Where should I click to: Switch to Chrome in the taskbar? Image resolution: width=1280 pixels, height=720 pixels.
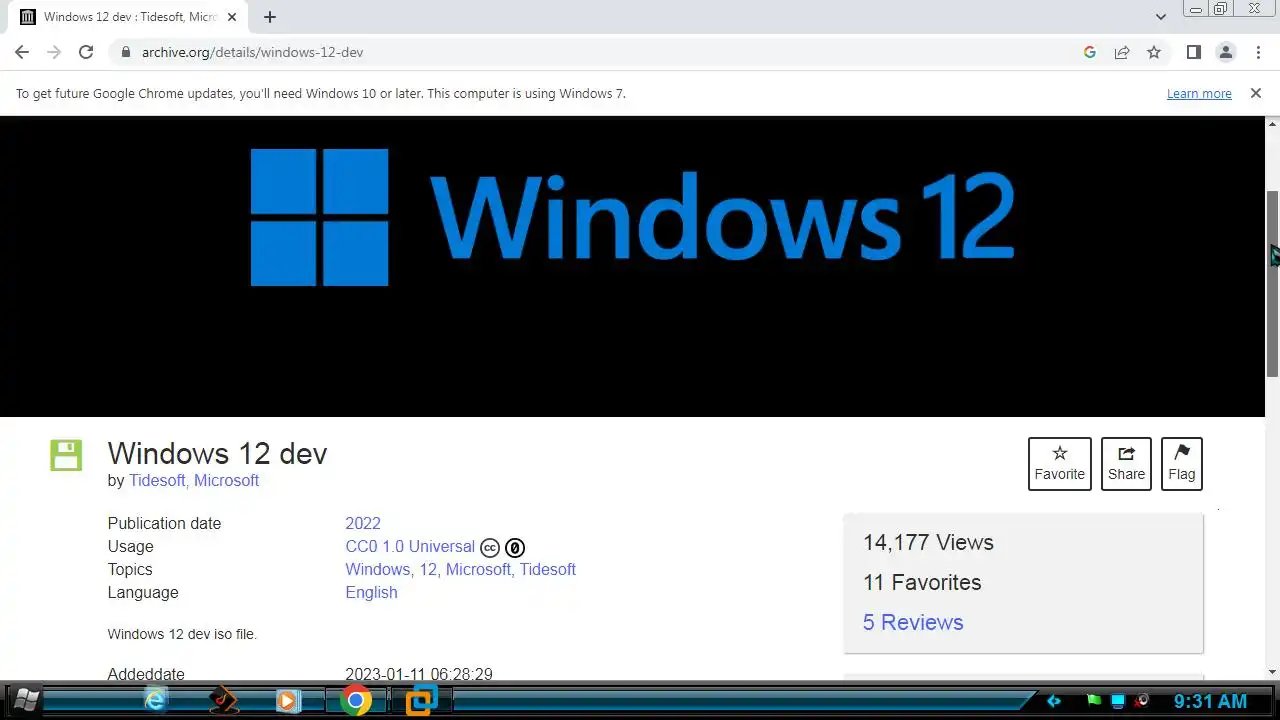point(355,700)
